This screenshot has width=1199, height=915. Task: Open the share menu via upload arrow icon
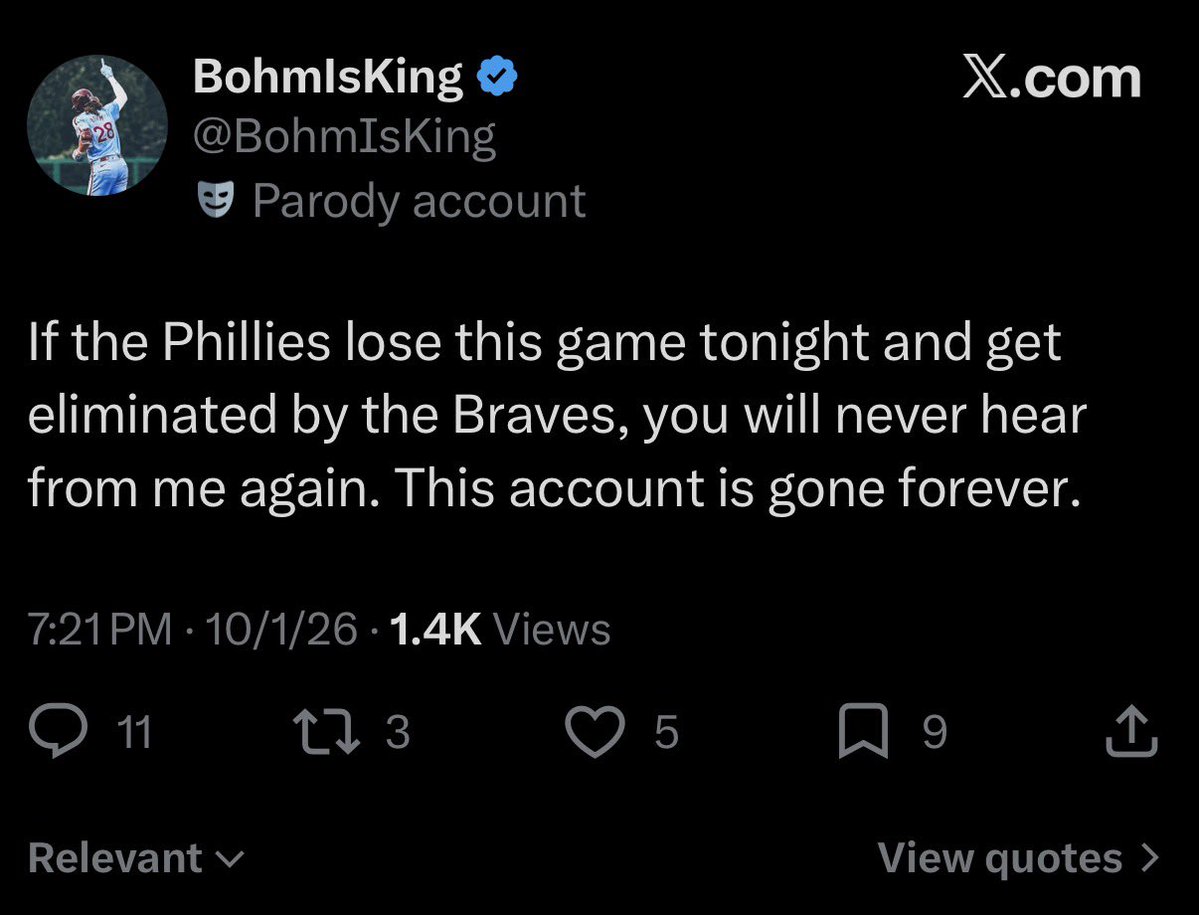point(1132,731)
